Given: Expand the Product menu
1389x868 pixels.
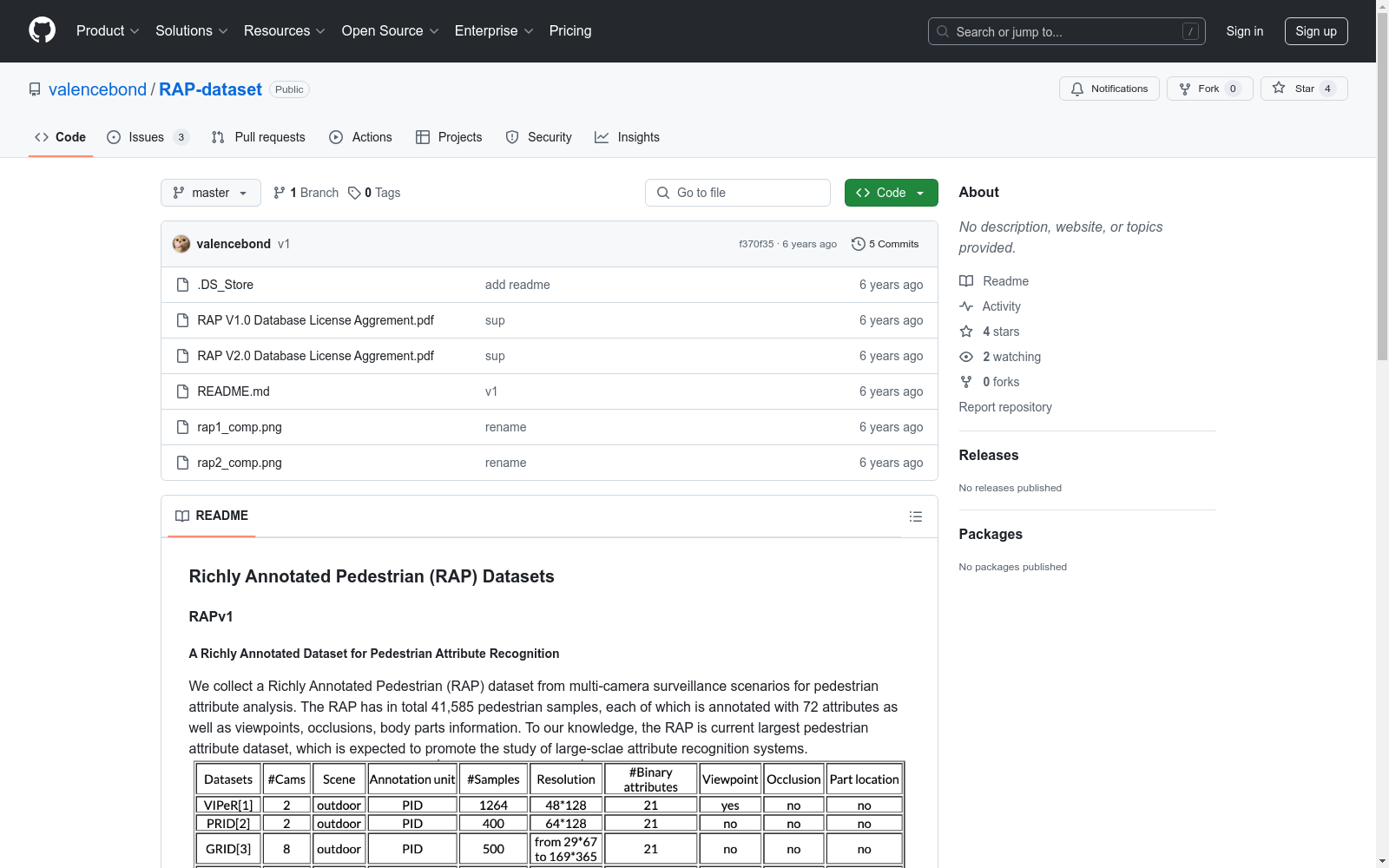Looking at the screenshot, I should tap(108, 30).
